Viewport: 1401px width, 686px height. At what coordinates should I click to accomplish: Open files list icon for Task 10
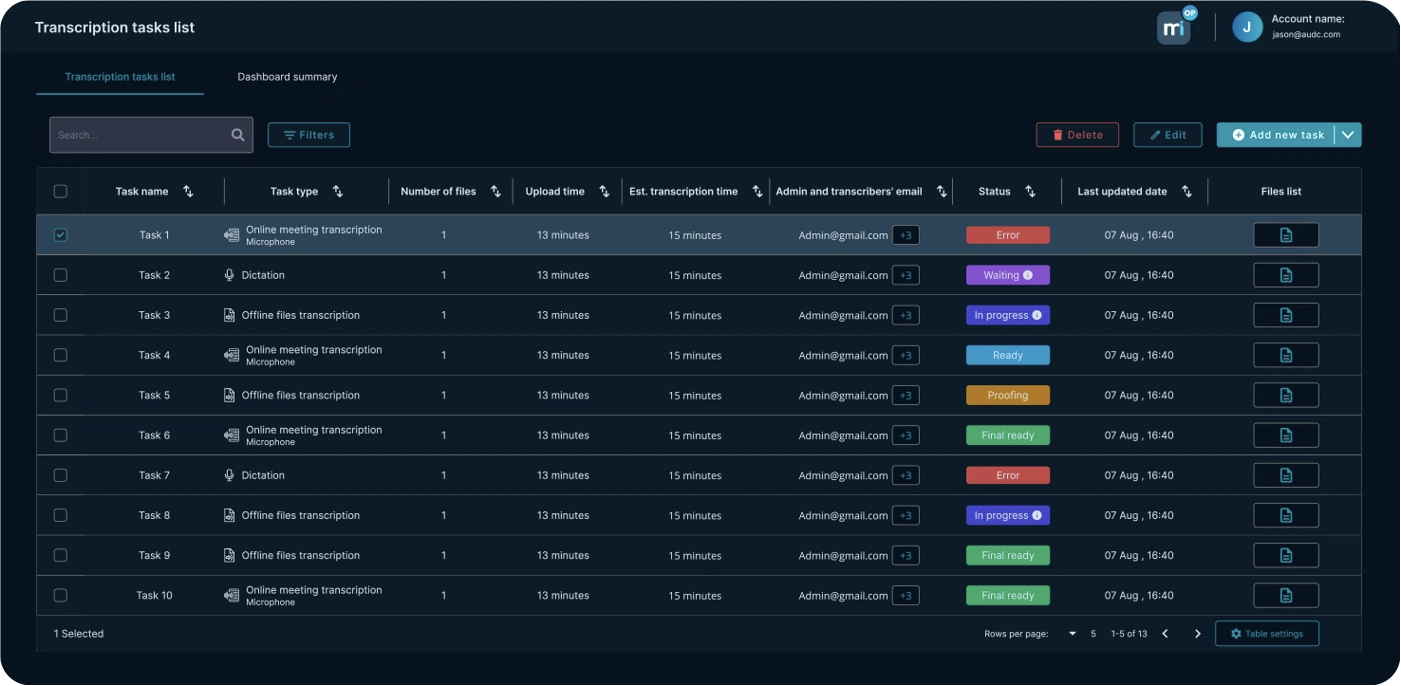pyautogui.click(x=1286, y=595)
